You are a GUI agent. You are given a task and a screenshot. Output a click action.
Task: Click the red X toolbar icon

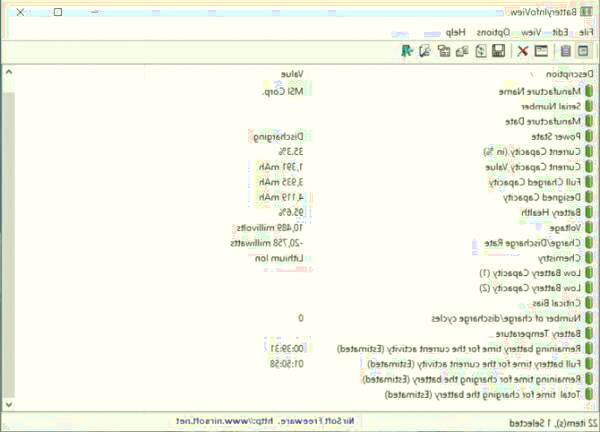tap(522, 50)
